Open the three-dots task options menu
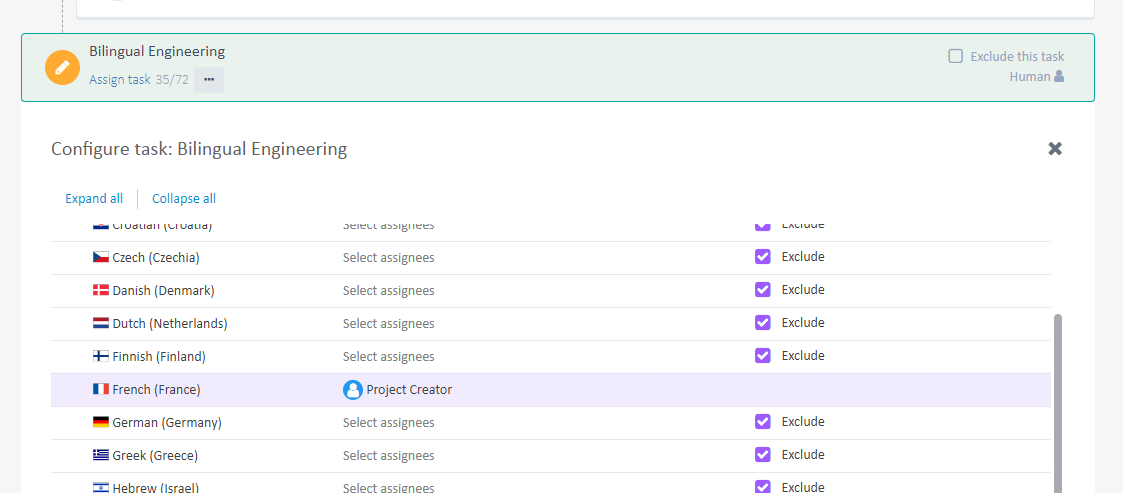Image resolution: width=1123 pixels, height=493 pixels. [x=209, y=80]
